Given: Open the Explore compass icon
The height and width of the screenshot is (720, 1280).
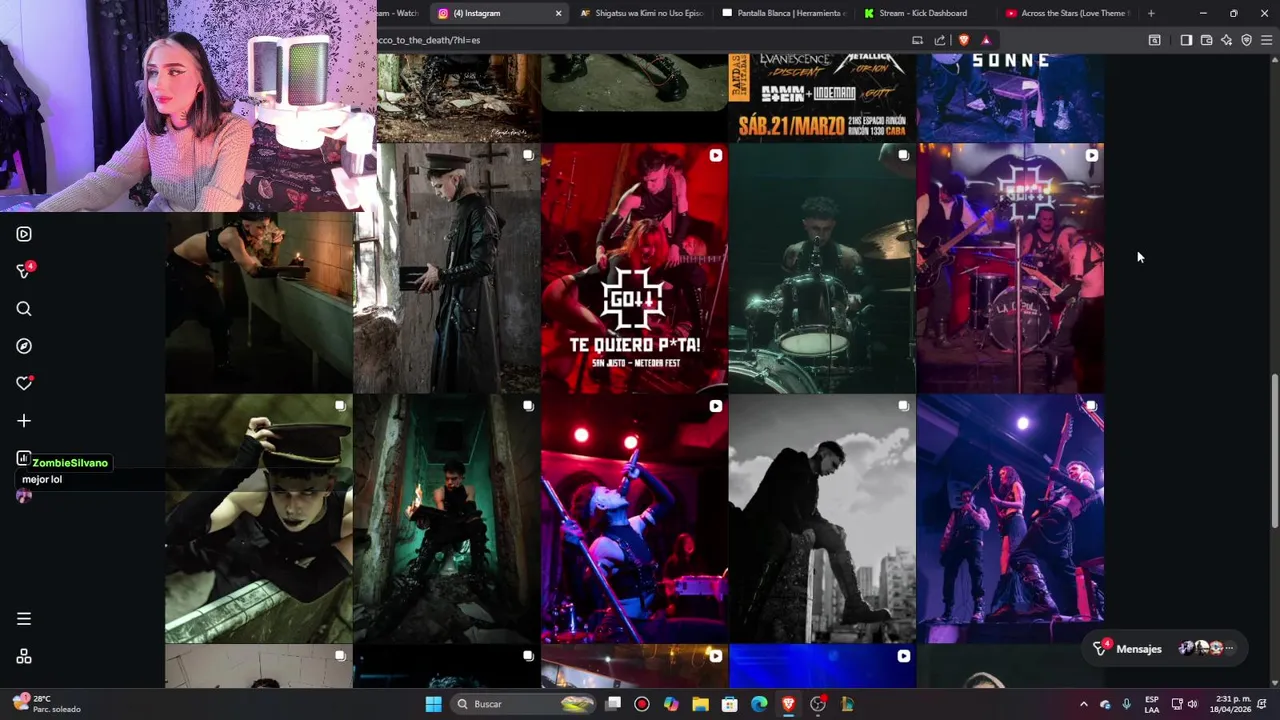Looking at the screenshot, I should coord(24,346).
